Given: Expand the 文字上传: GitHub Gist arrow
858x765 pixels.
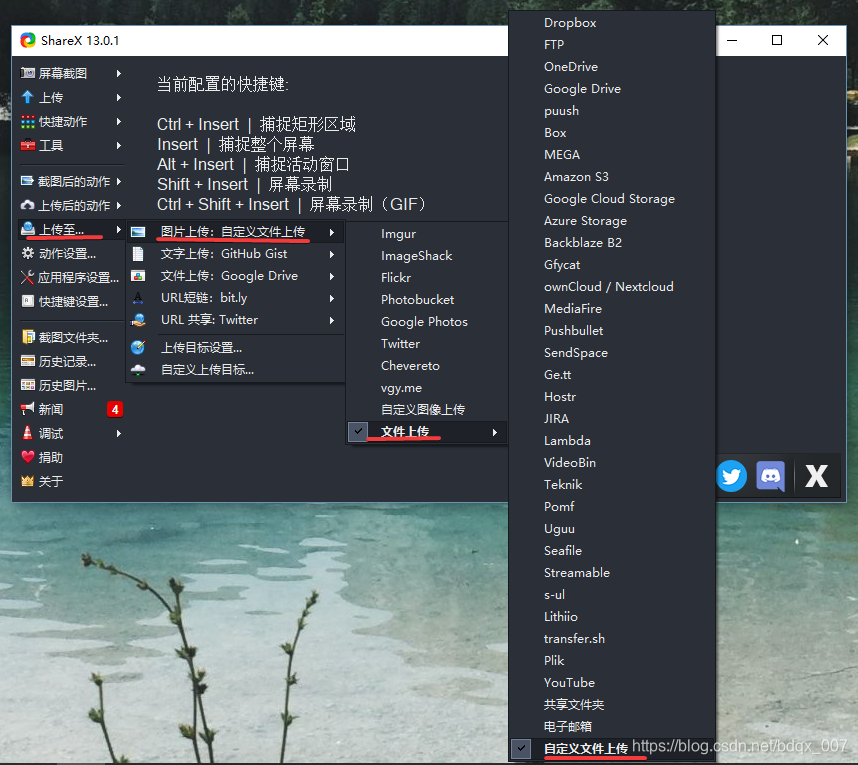Looking at the screenshot, I should (x=332, y=254).
